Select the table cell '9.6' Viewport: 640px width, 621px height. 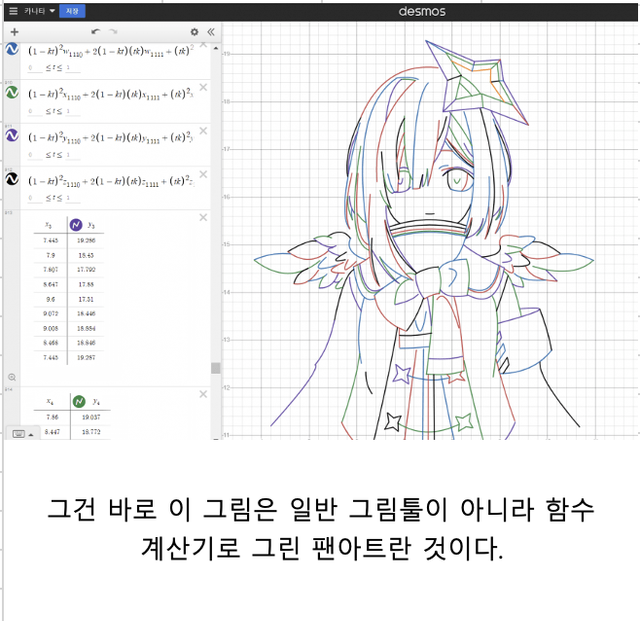coord(51,299)
